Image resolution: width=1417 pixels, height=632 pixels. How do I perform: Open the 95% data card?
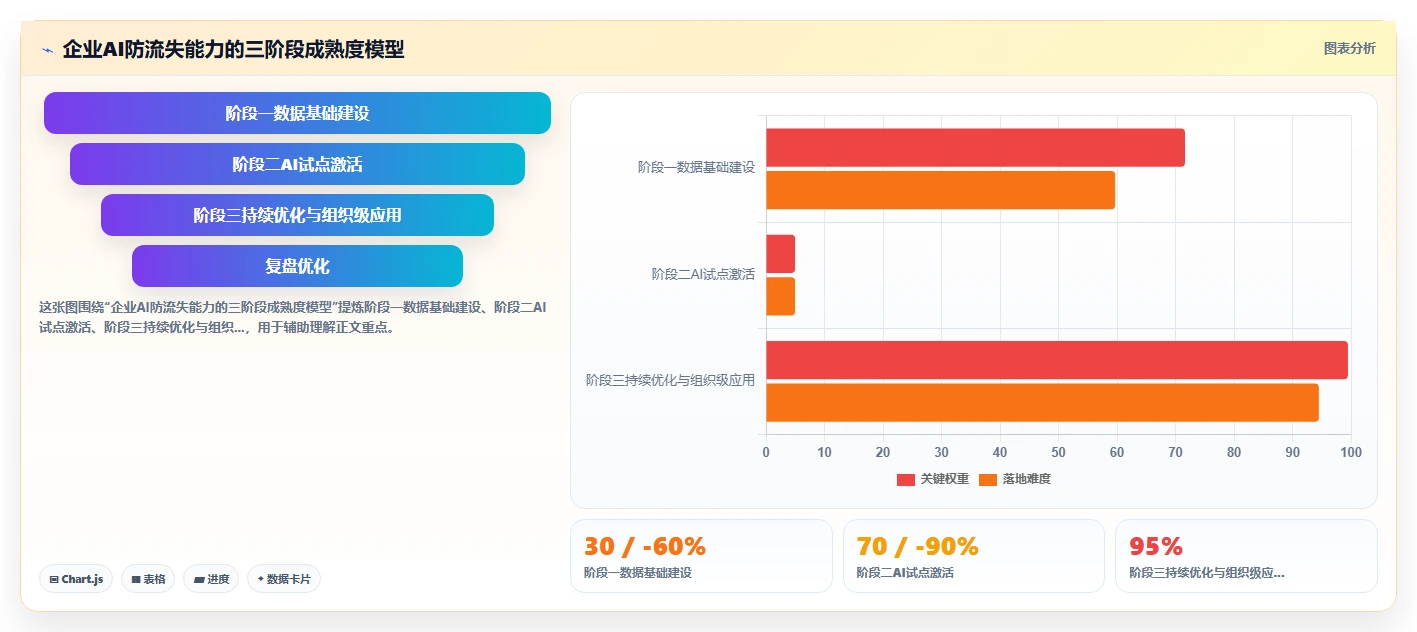(1246, 556)
